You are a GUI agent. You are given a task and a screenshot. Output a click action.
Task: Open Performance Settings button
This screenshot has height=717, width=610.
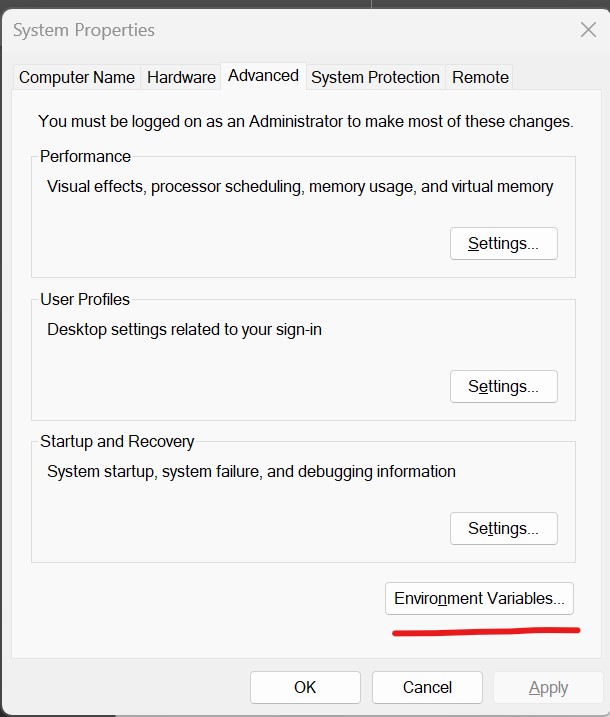[x=503, y=244]
